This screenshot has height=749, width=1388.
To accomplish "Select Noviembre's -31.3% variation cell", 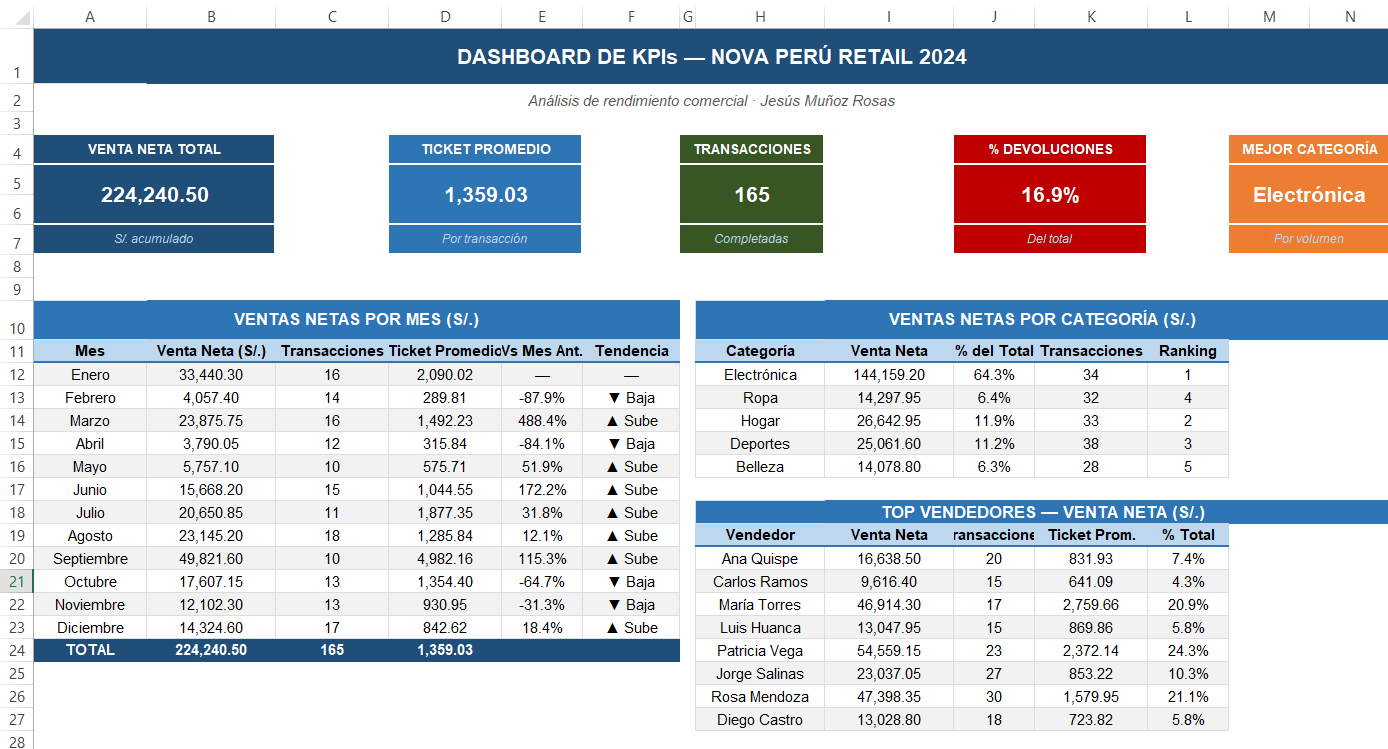I will 542,605.
